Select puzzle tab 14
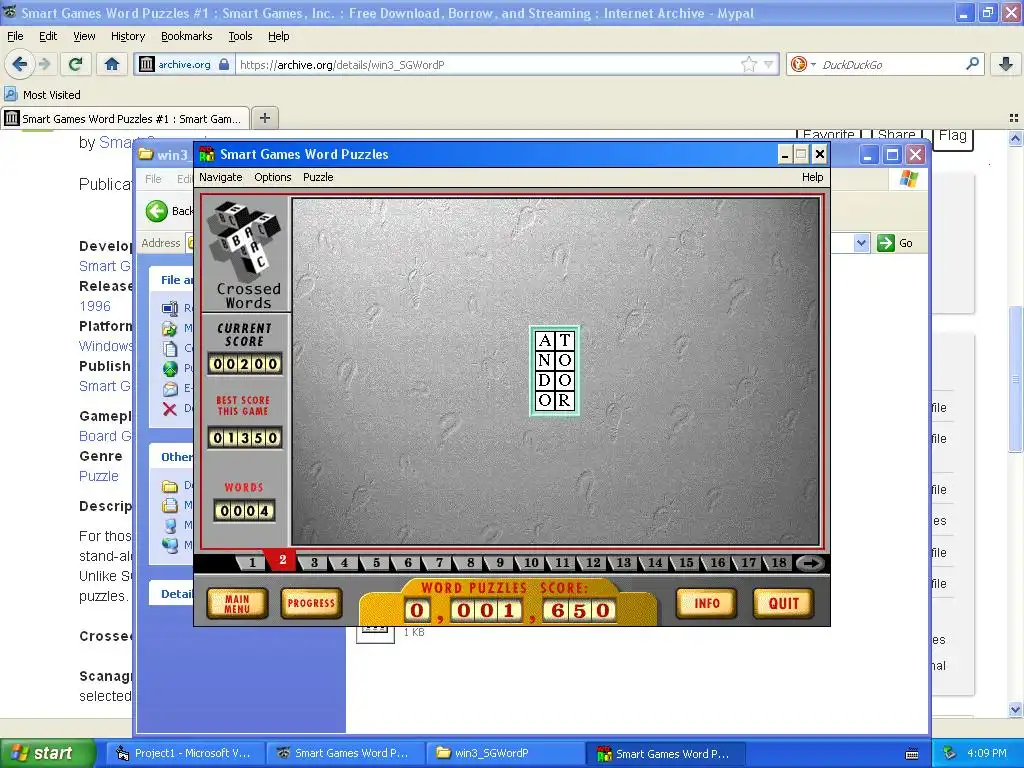Screen dimensions: 1024x768 [655, 563]
